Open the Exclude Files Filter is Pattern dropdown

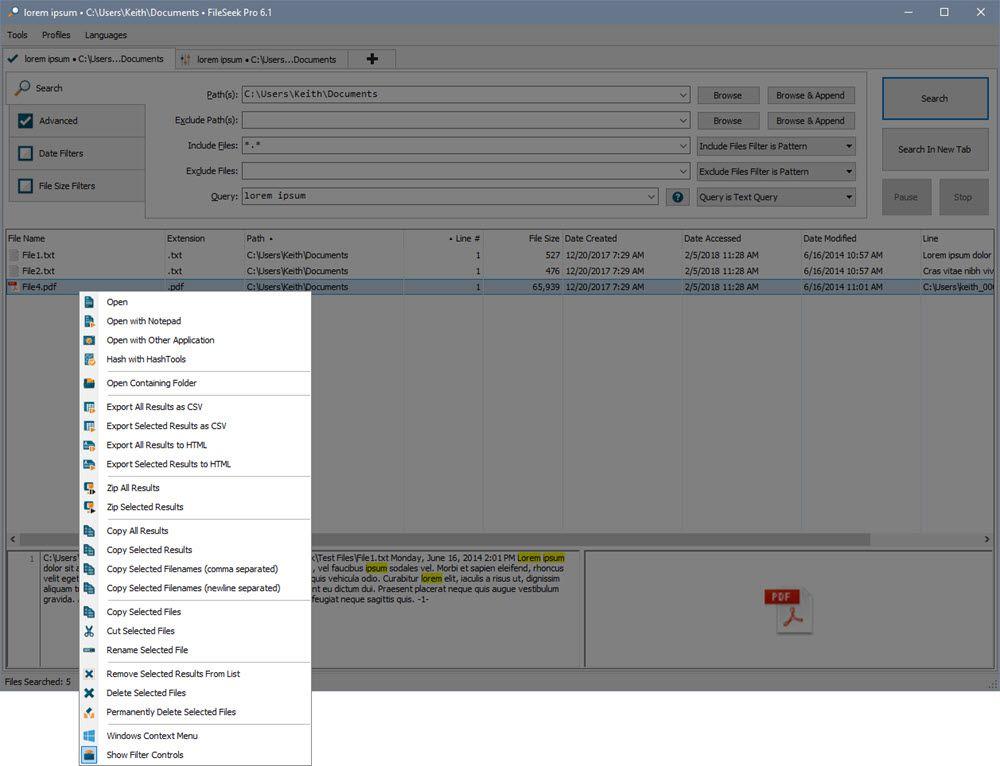pos(776,172)
